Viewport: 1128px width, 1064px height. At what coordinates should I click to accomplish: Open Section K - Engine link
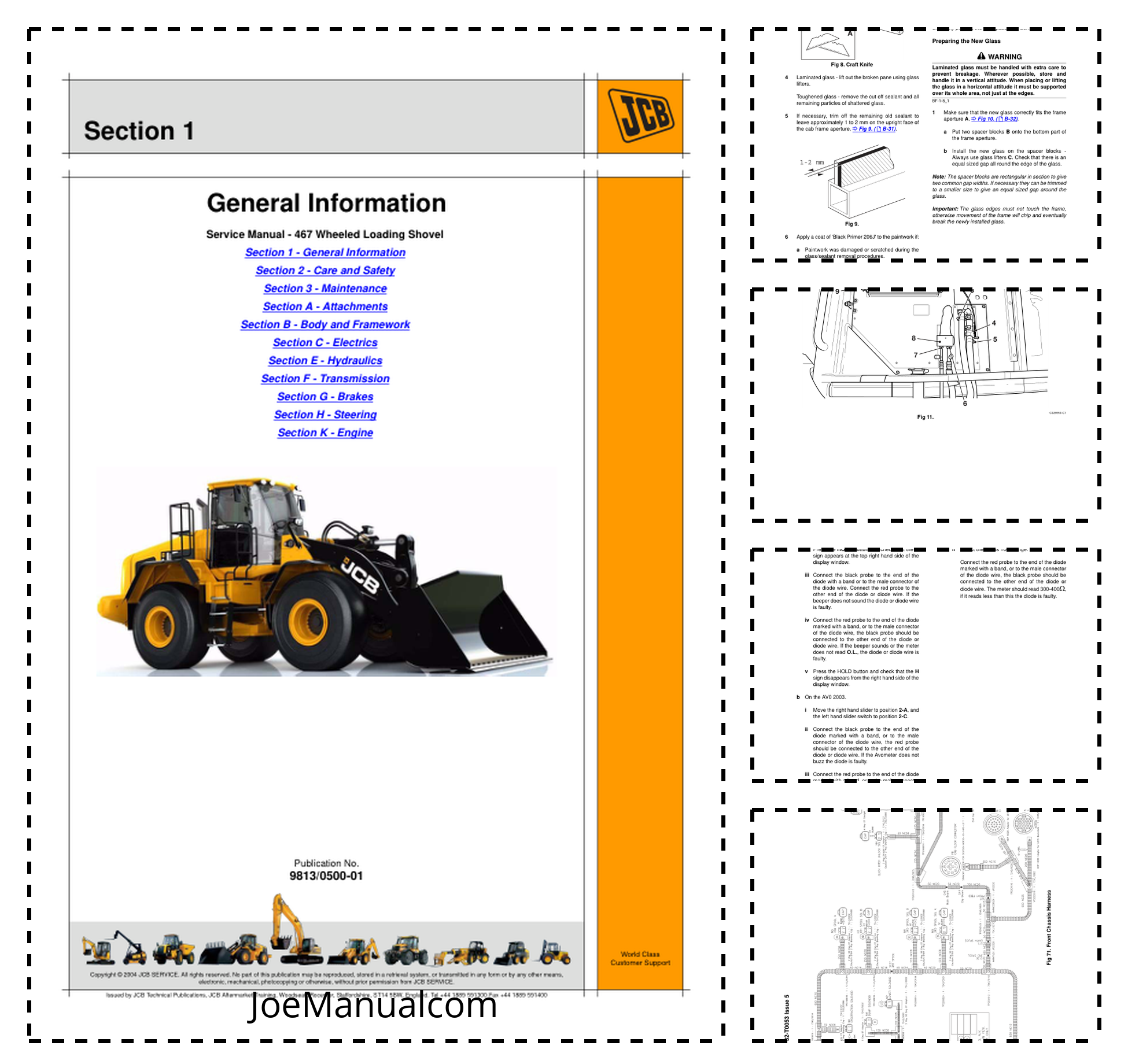[325, 433]
